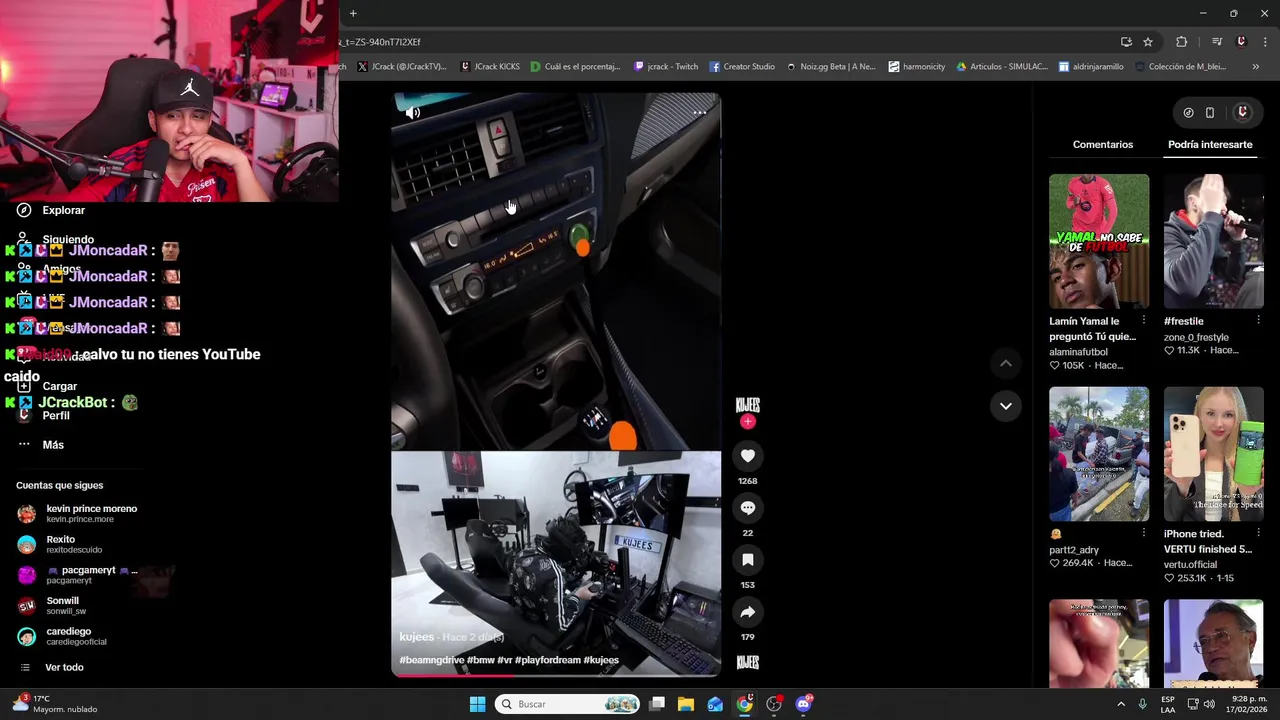Screen dimensions: 1280x720
Task: Open comments via speech bubble icon
Action: click(747, 508)
